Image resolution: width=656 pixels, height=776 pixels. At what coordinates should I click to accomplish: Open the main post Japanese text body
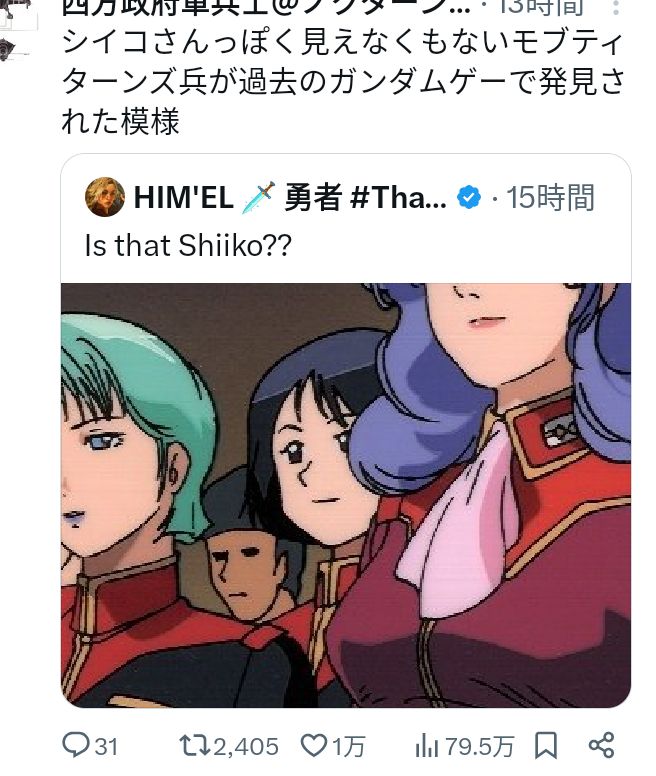(342, 82)
